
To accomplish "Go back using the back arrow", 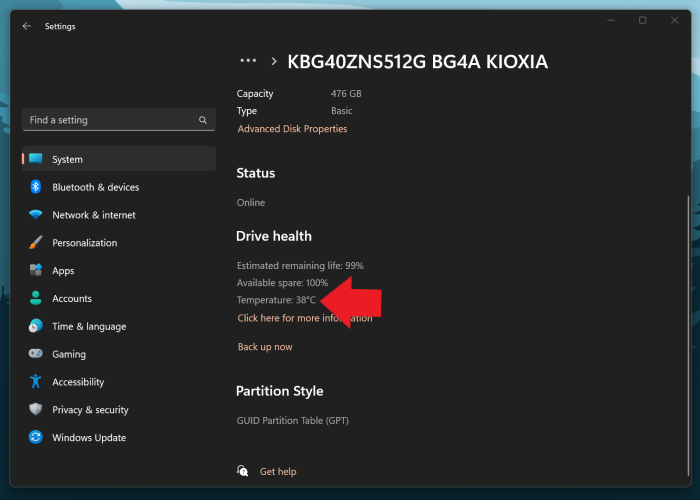I will point(26,26).
